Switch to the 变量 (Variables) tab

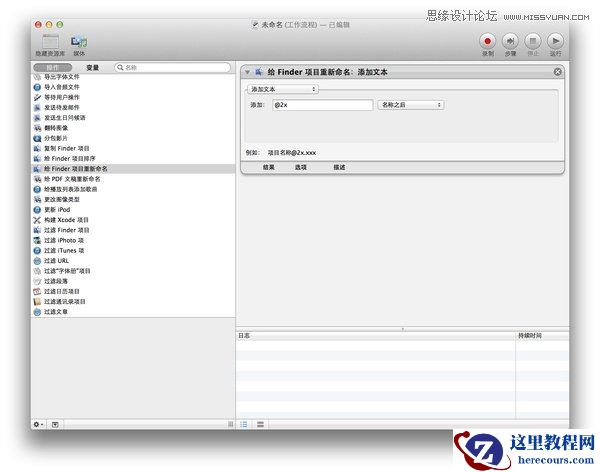click(92, 67)
